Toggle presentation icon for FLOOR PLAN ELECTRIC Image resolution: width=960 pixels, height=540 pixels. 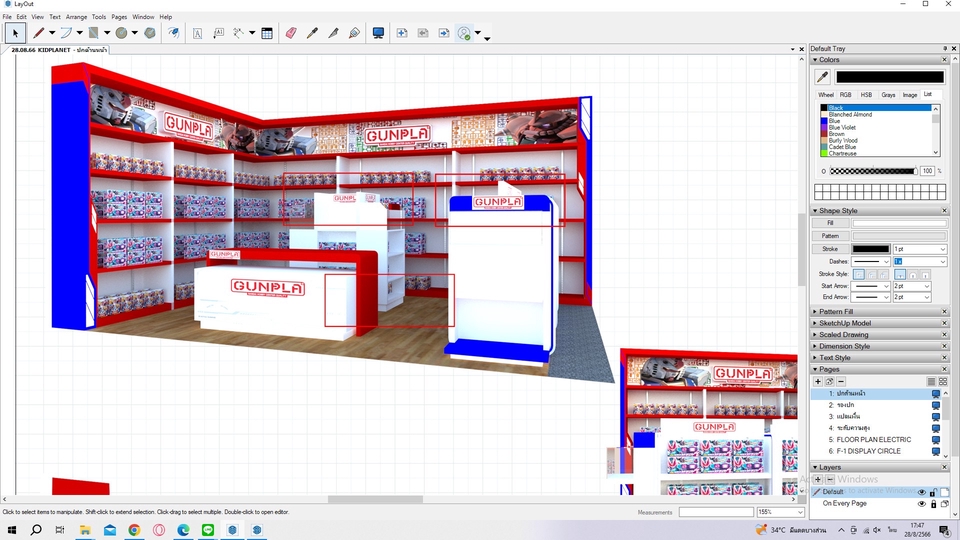pos(936,440)
